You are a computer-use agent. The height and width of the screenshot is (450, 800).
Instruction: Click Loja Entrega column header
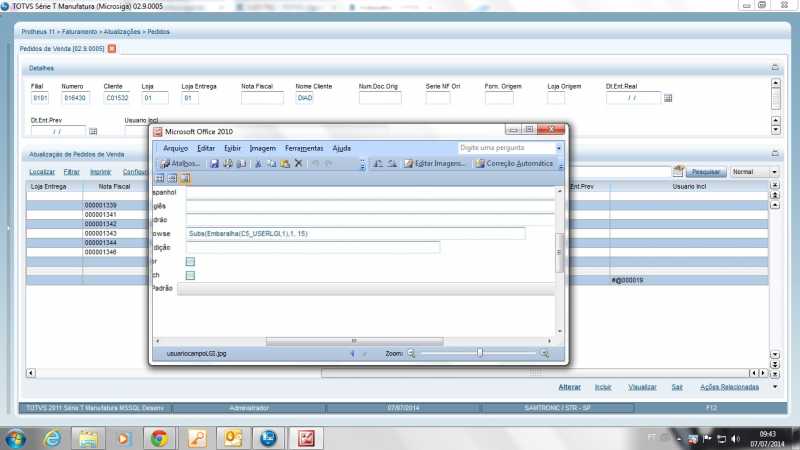pos(54,187)
